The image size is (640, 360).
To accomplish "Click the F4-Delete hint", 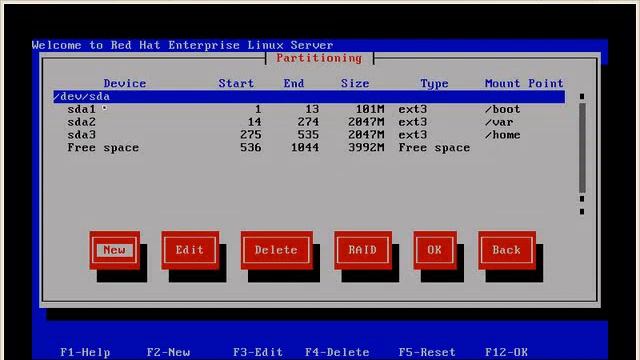I will tap(337, 352).
